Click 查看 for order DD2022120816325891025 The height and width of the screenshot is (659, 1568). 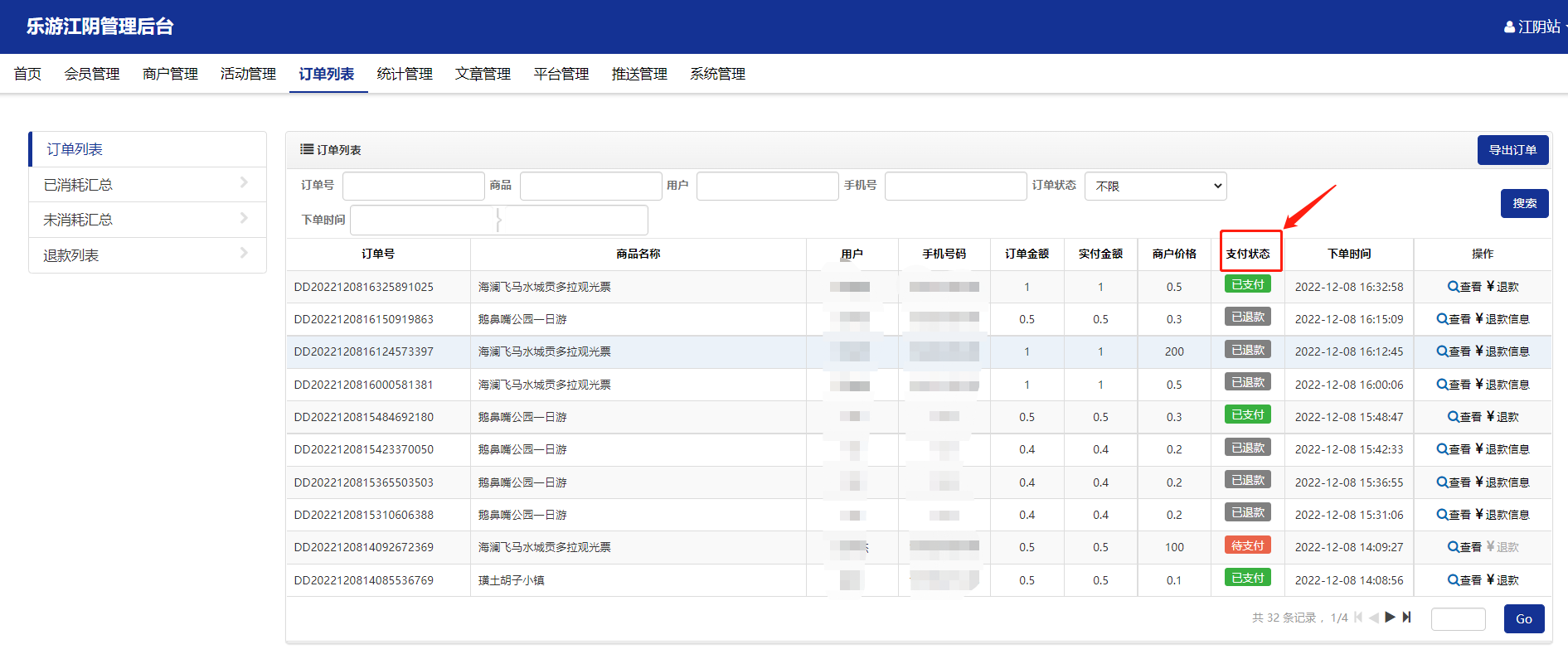(x=1464, y=287)
